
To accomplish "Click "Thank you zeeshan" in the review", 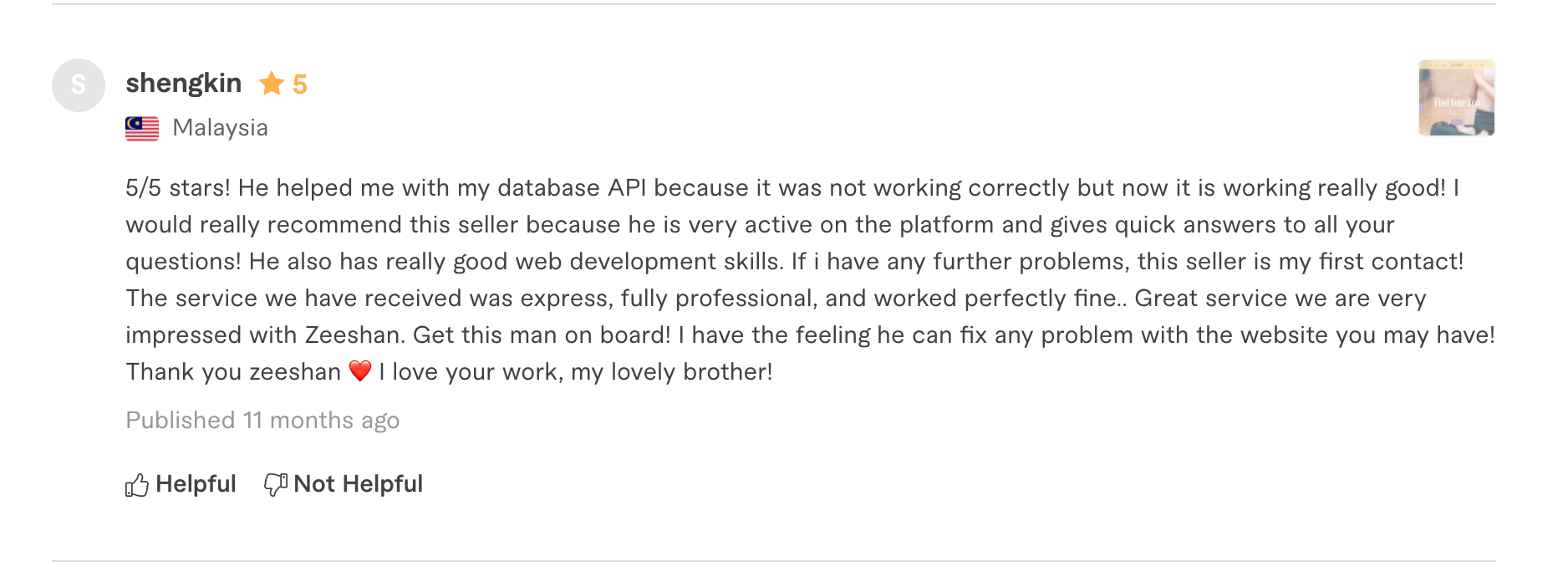I will click(233, 372).
